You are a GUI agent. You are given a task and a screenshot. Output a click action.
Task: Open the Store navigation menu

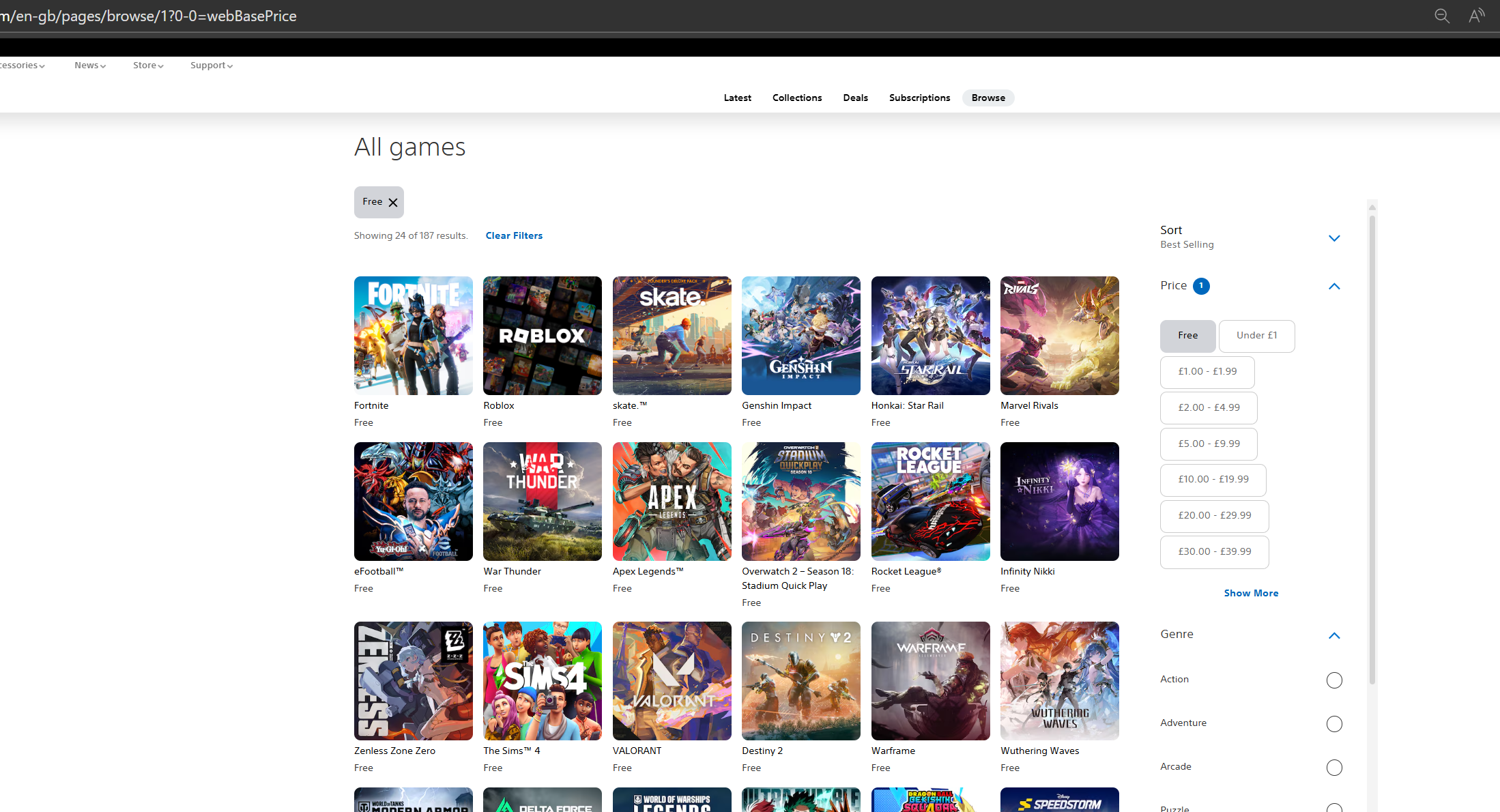(148, 66)
